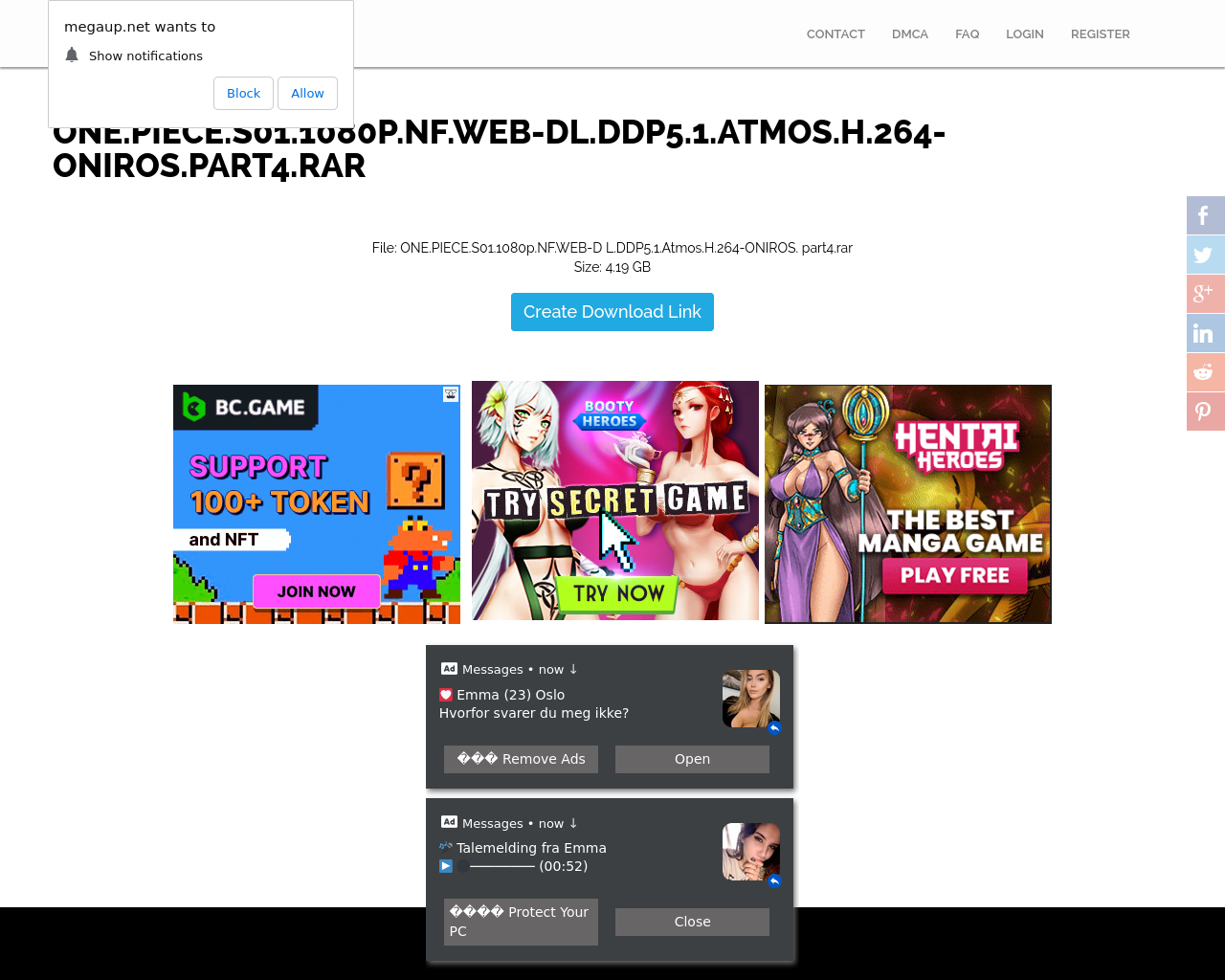Click the 'ONIROS.PART4.RAR' page heading
Viewport: 1225px width, 980px height.
(x=210, y=166)
